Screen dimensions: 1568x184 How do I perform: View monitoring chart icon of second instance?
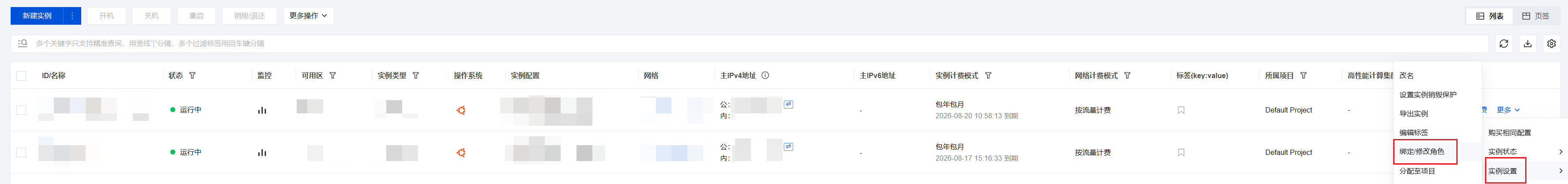tap(262, 152)
